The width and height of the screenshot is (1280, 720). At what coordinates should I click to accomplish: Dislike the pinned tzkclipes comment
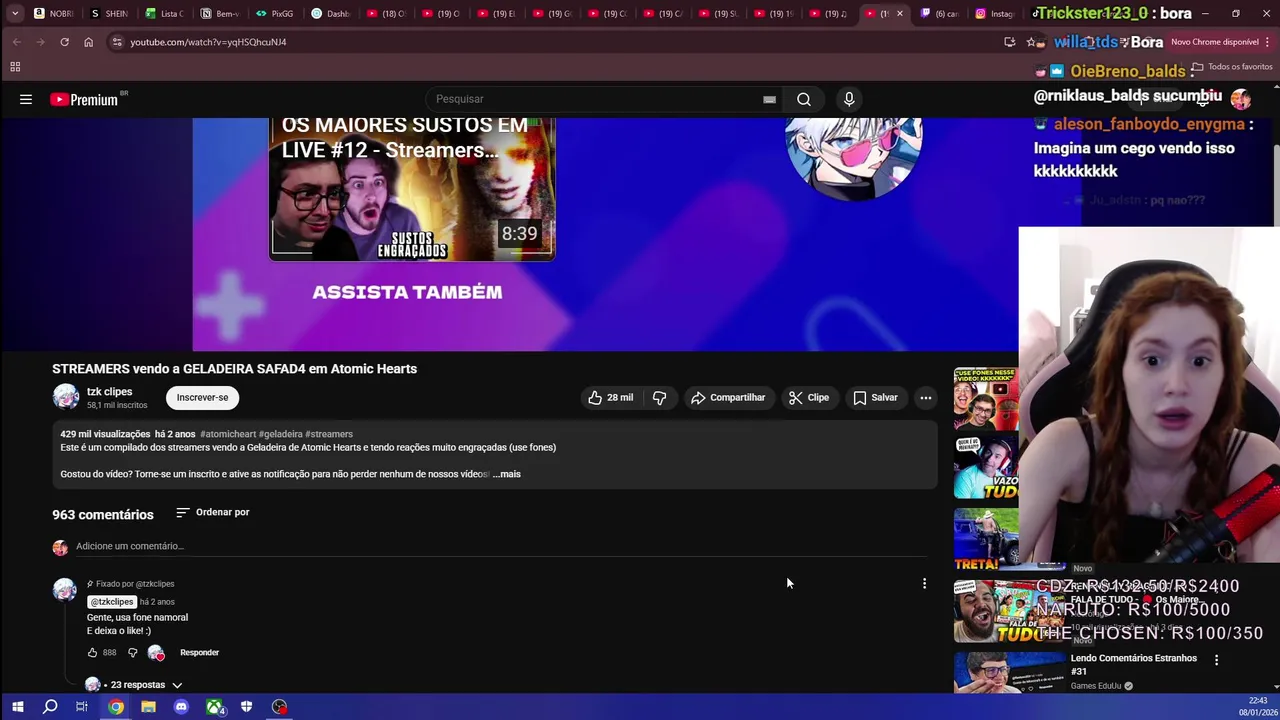(132, 653)
